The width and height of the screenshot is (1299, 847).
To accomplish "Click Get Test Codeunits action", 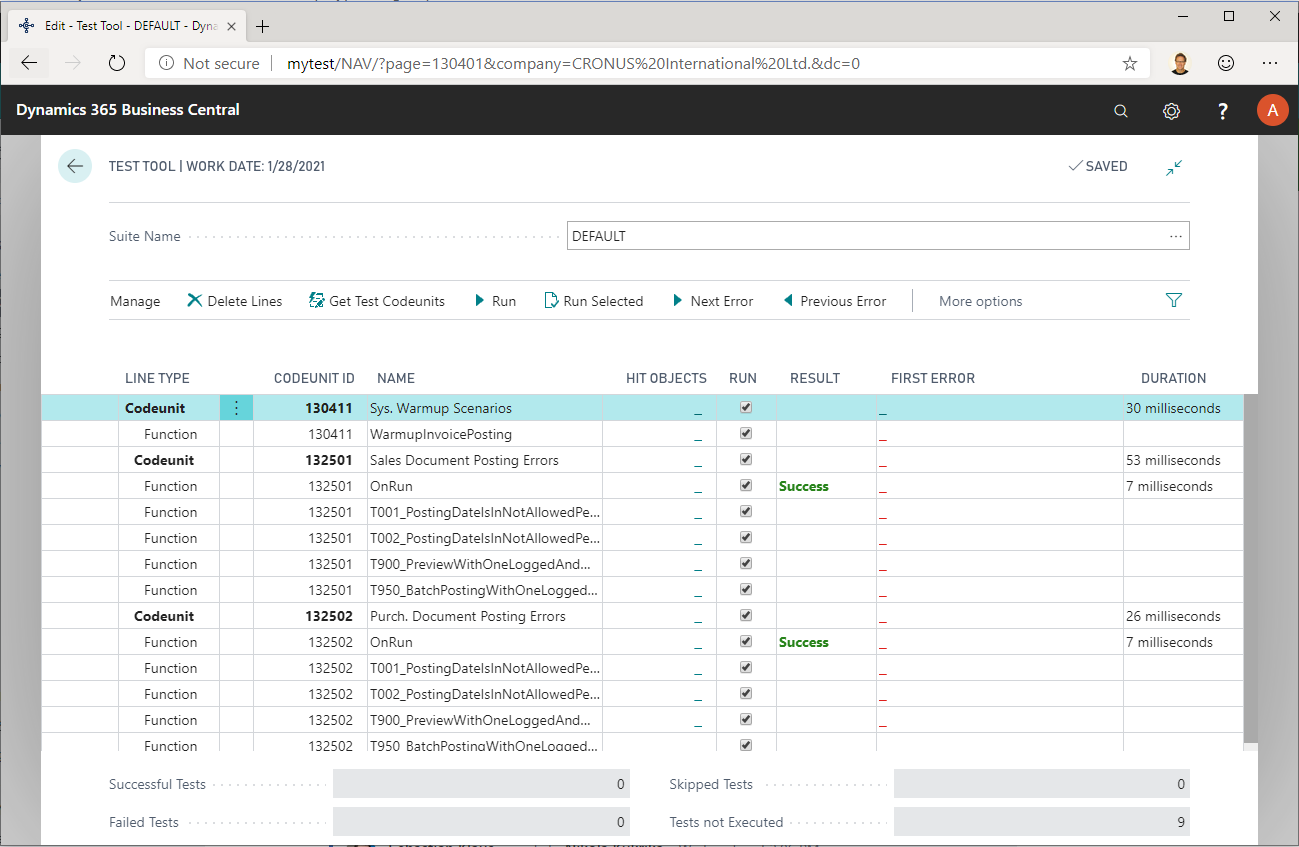I will [377, 301].
